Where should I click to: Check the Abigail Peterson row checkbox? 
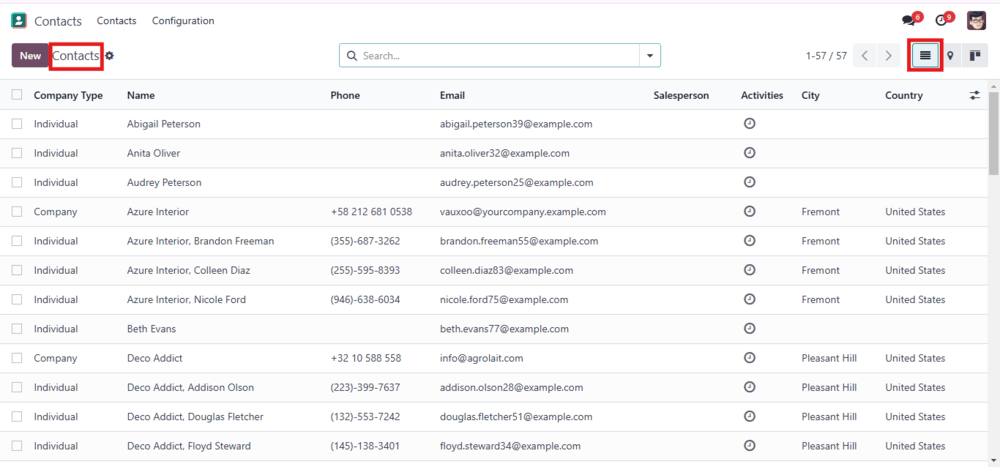point(17,124)
